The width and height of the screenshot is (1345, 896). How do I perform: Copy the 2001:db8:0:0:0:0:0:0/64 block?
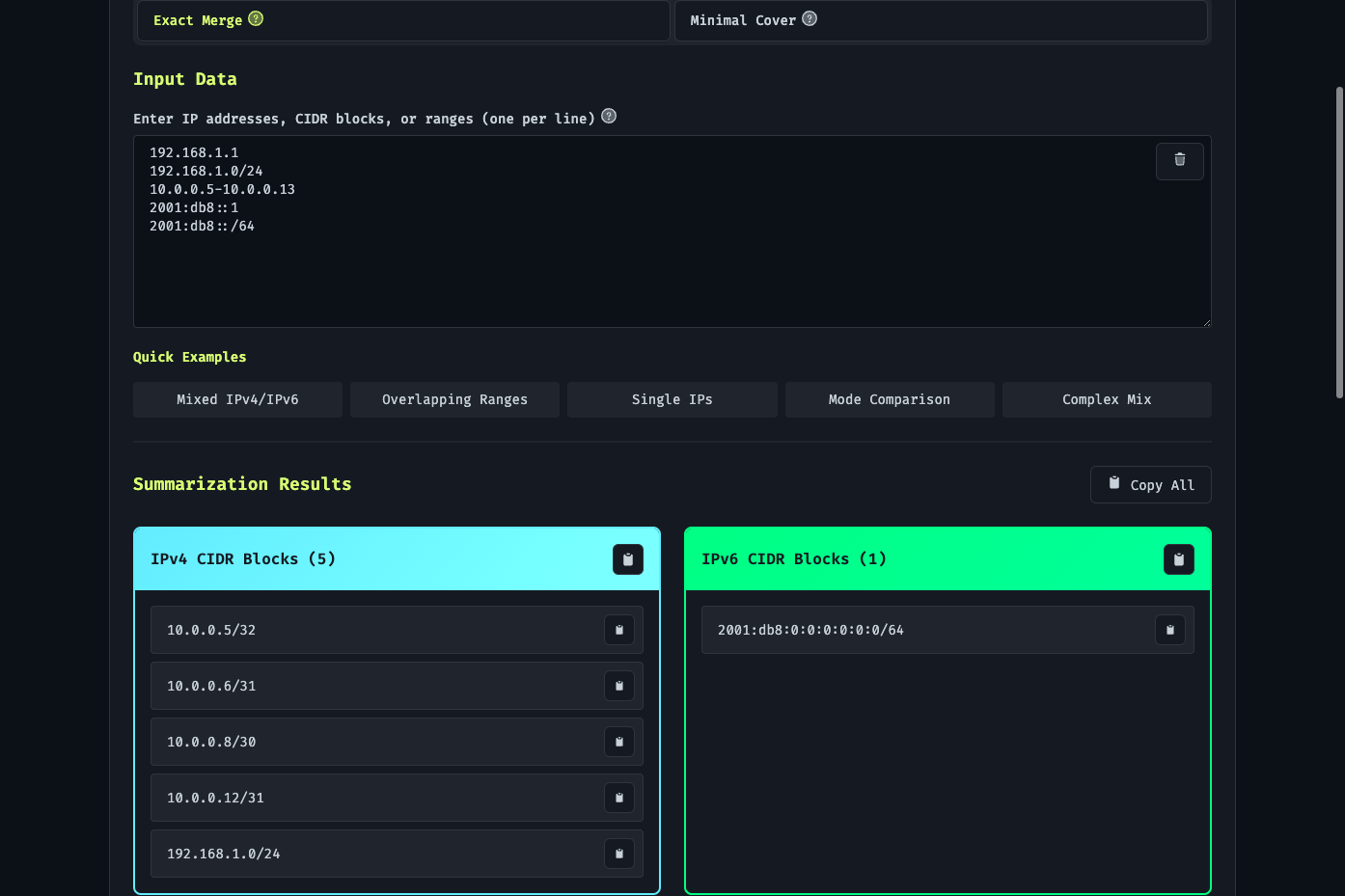click(1170, 630)
